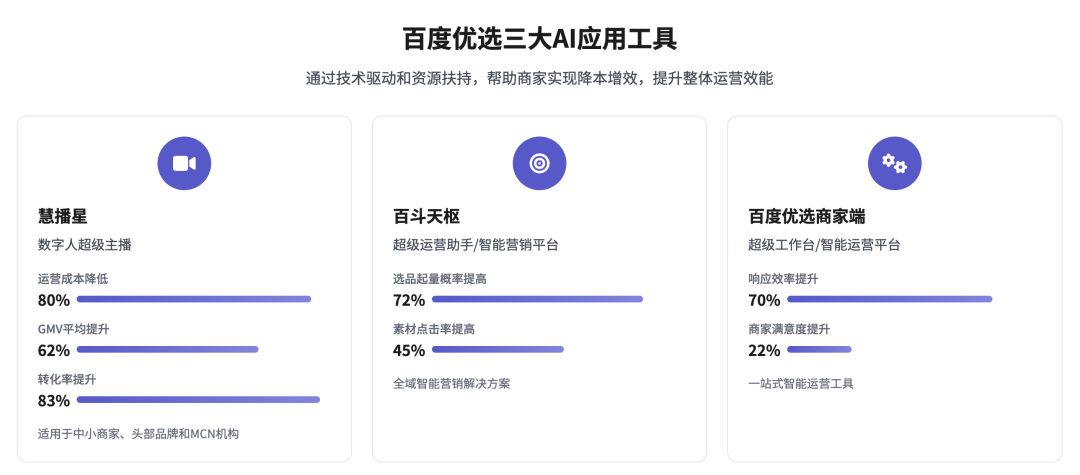1080x475 pixels.
Task: Click the 超级运营助手/智能营销平台 subtitle
Action: click(x=475, y=244)
